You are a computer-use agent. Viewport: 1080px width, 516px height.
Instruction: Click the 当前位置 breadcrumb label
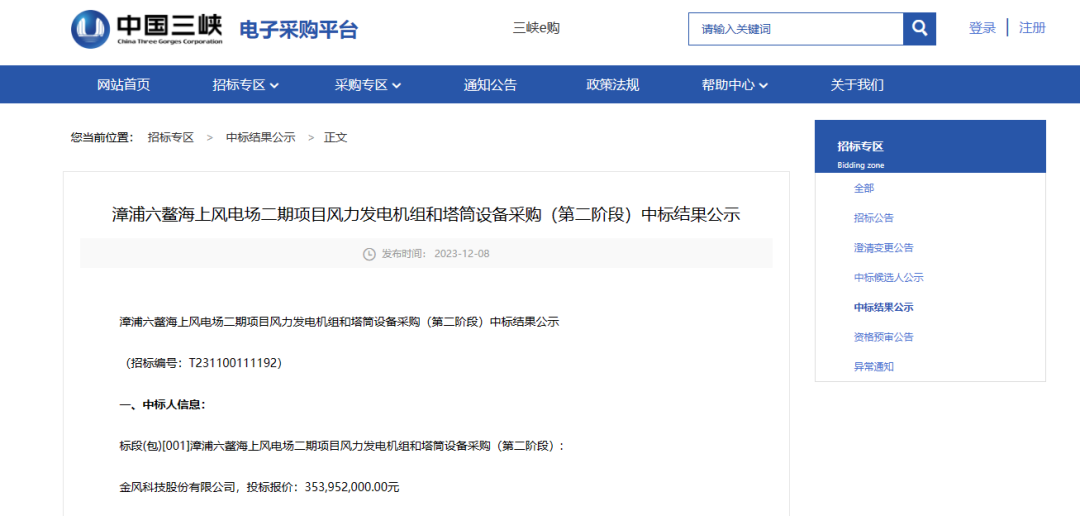tap(102, 137)
